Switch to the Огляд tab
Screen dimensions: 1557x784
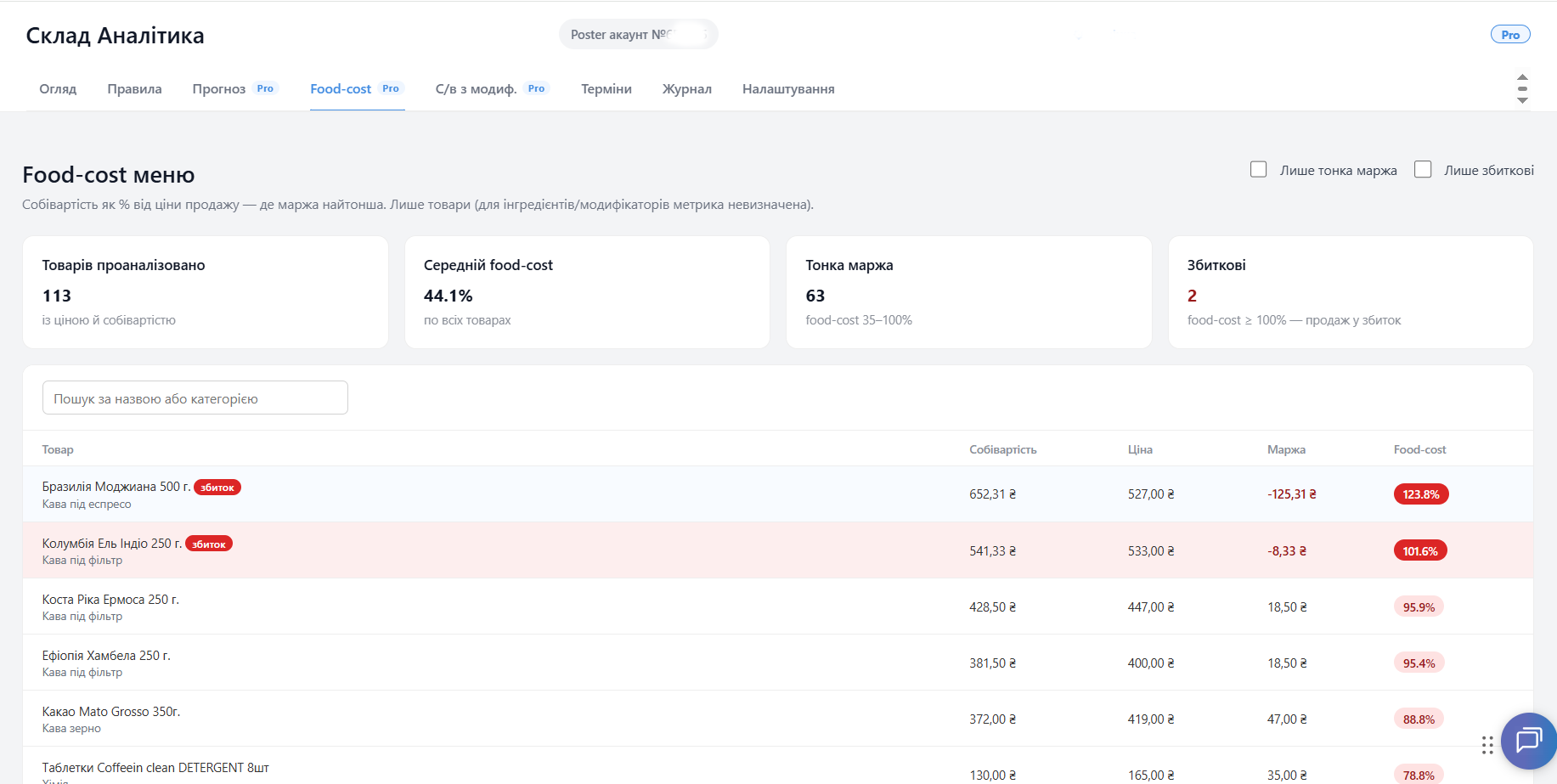58,88
